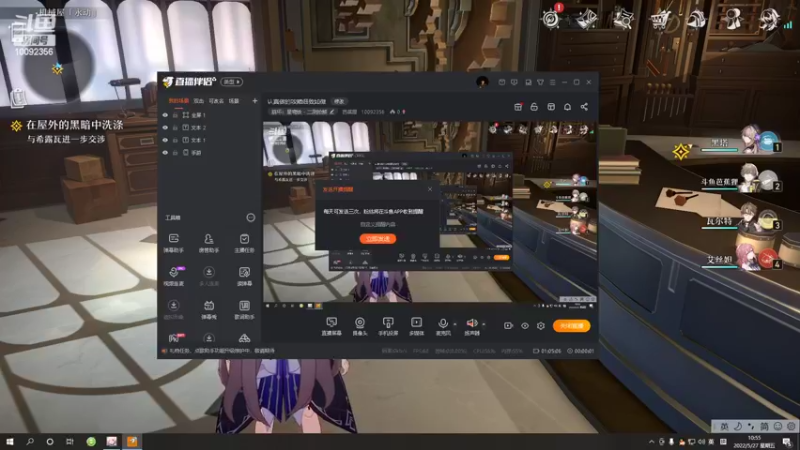Open the 房管助手 room manager tool
Viewport: 800px width, 450px height.
(209, 243)
